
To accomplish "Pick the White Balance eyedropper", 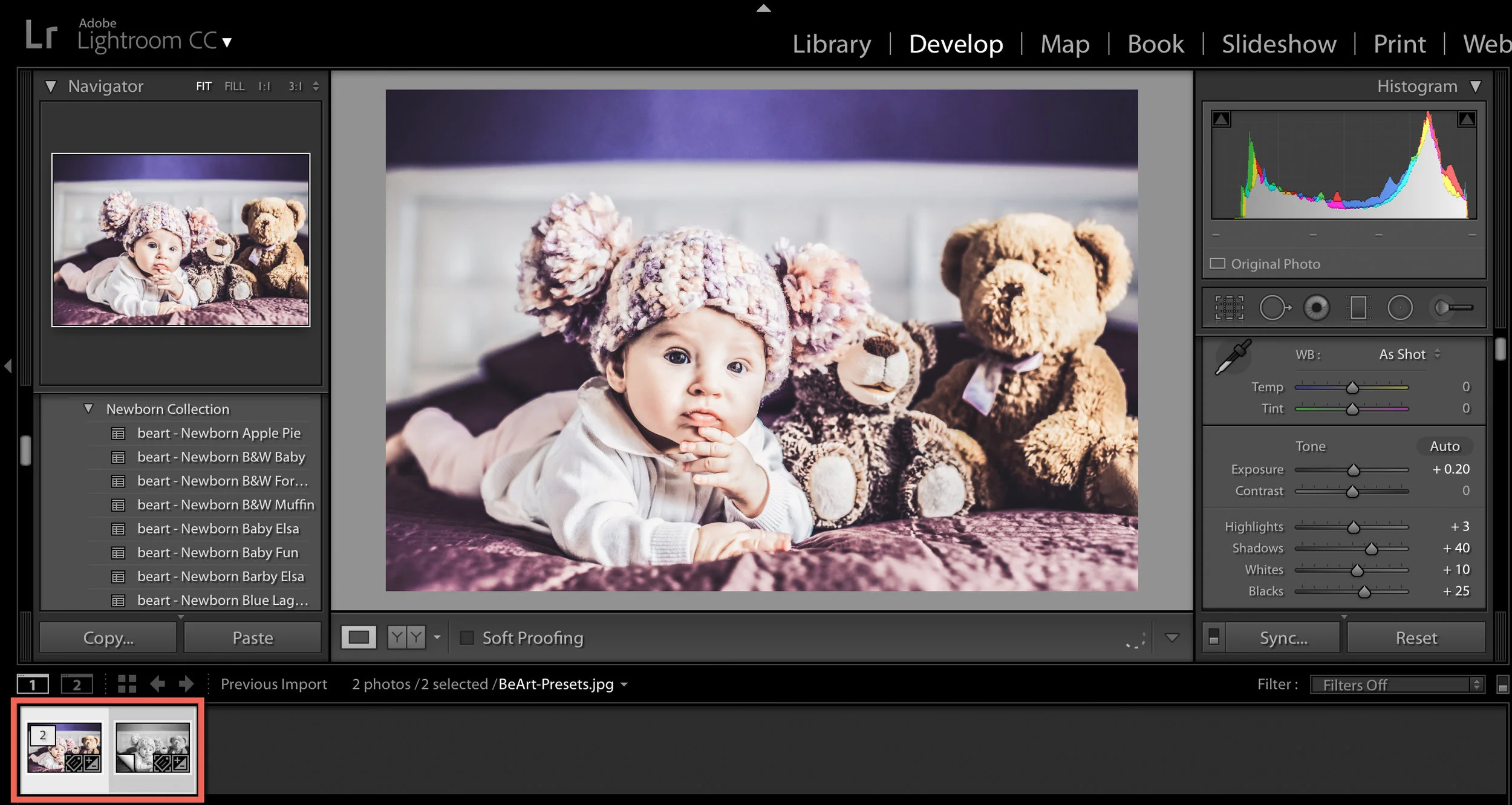I will point(1233,357).
